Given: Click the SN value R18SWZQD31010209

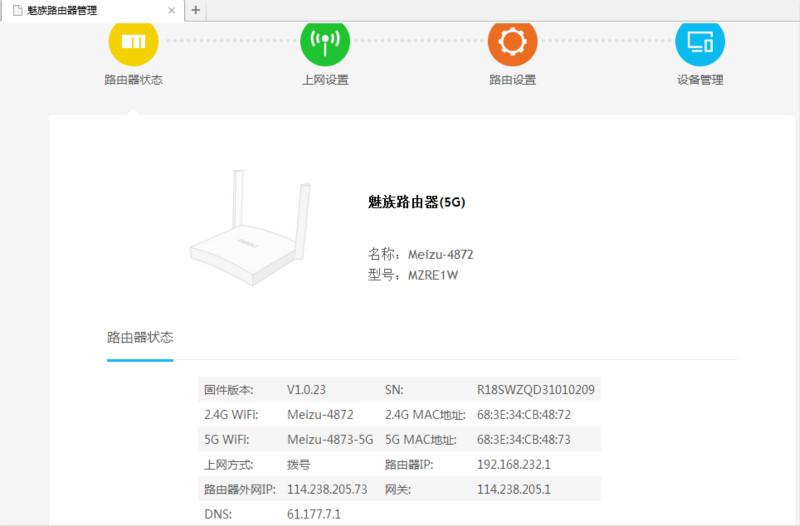Looking at the screenshot, I should coord(536,390).
